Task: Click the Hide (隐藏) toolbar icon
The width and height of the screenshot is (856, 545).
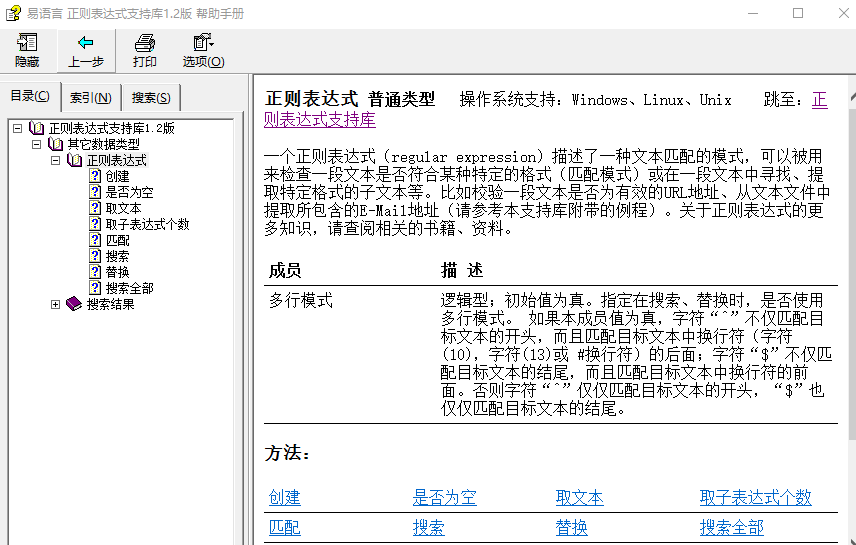Action: coord(27,43)
